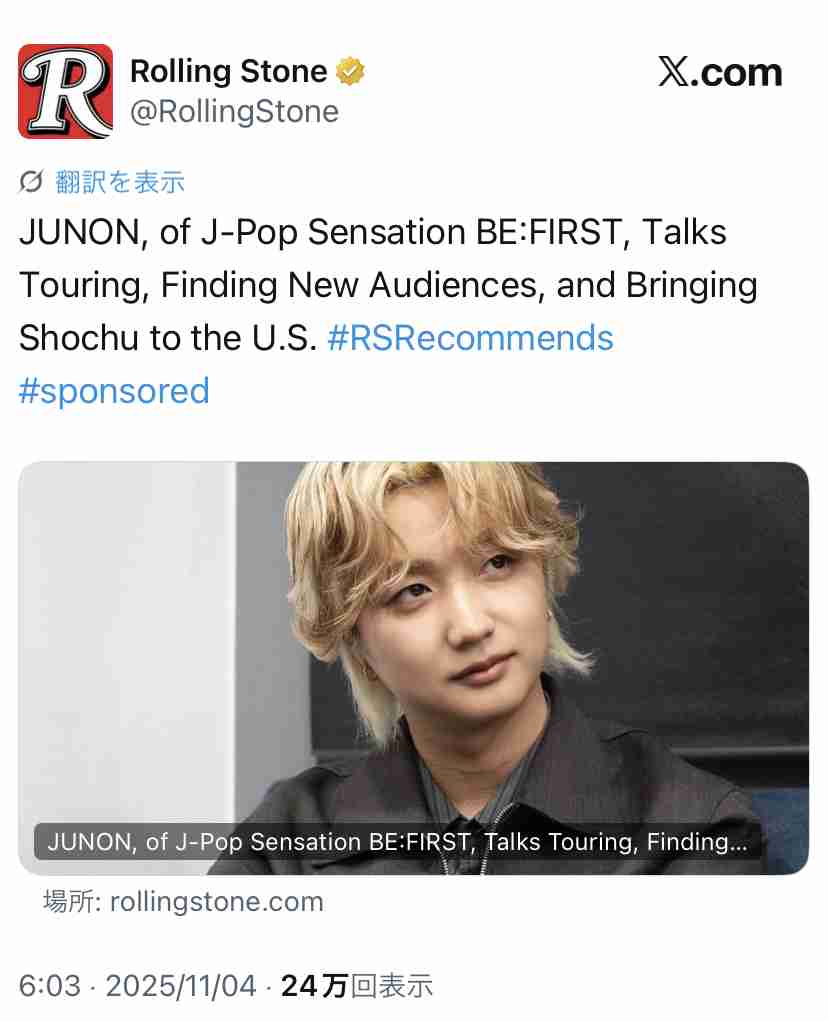Open the #RSRecommends hashtag

click(470, 338)
